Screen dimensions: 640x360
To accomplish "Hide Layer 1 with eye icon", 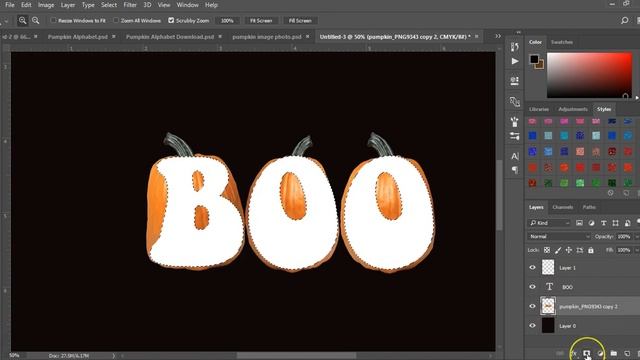I will coord(532,267).
